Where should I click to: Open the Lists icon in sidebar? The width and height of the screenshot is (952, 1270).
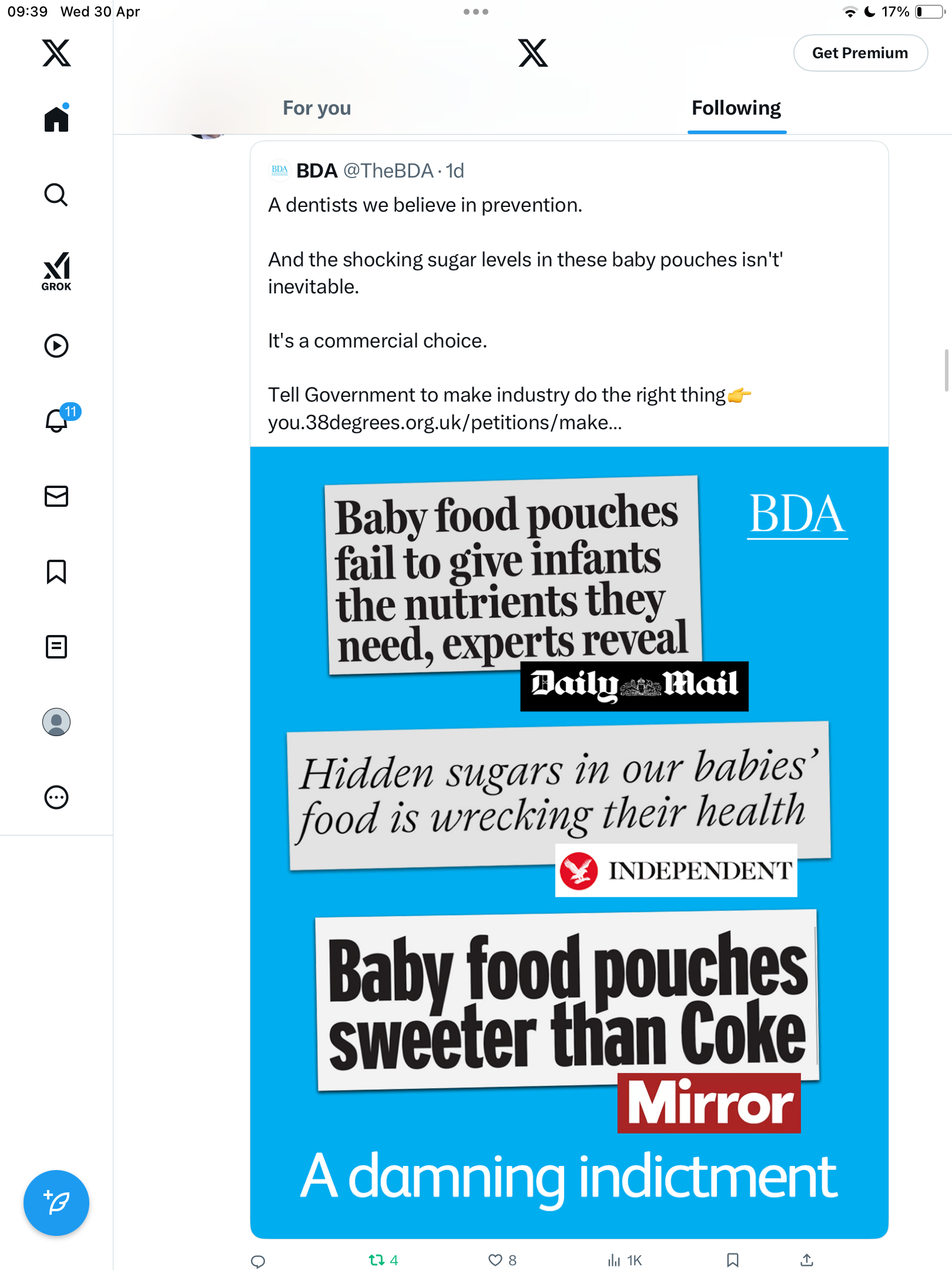56,647
